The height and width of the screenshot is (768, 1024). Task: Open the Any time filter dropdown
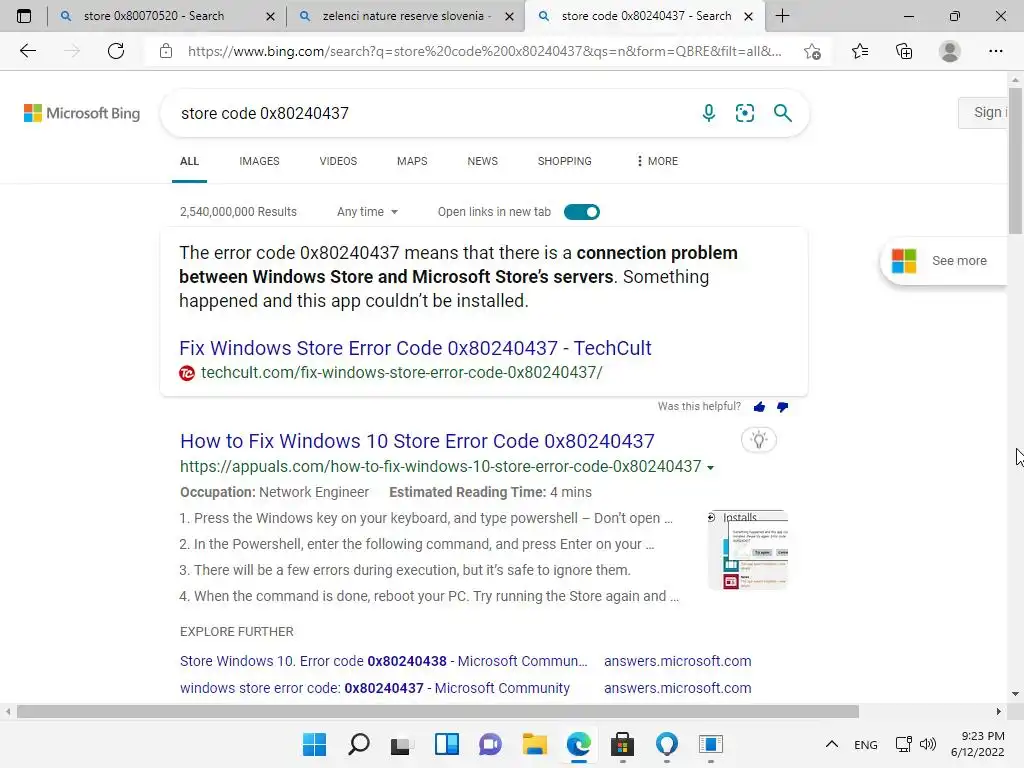coord(367,212)
